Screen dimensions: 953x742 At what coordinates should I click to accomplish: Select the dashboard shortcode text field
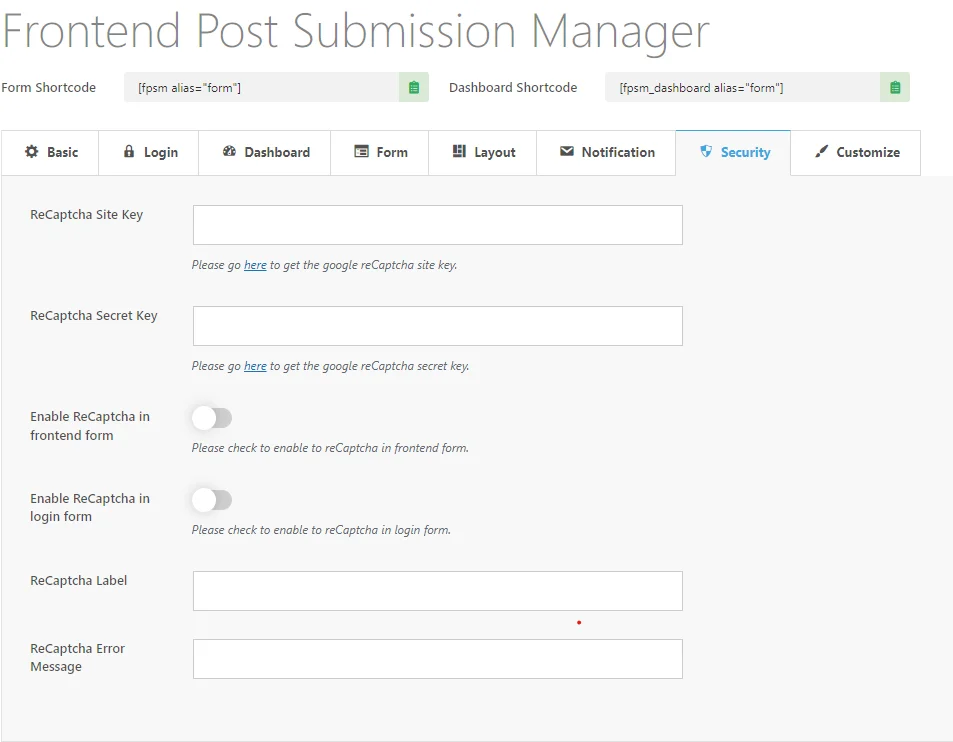[742, 88]
